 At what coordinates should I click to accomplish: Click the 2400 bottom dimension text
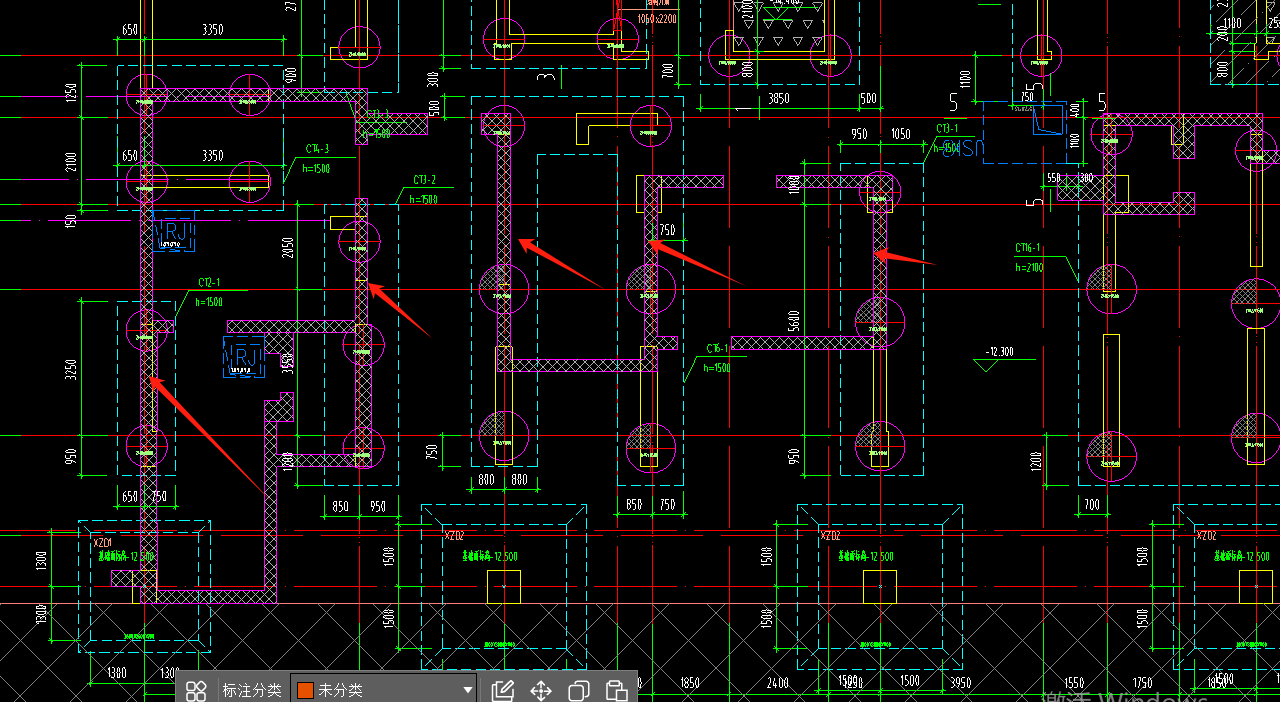778,683
